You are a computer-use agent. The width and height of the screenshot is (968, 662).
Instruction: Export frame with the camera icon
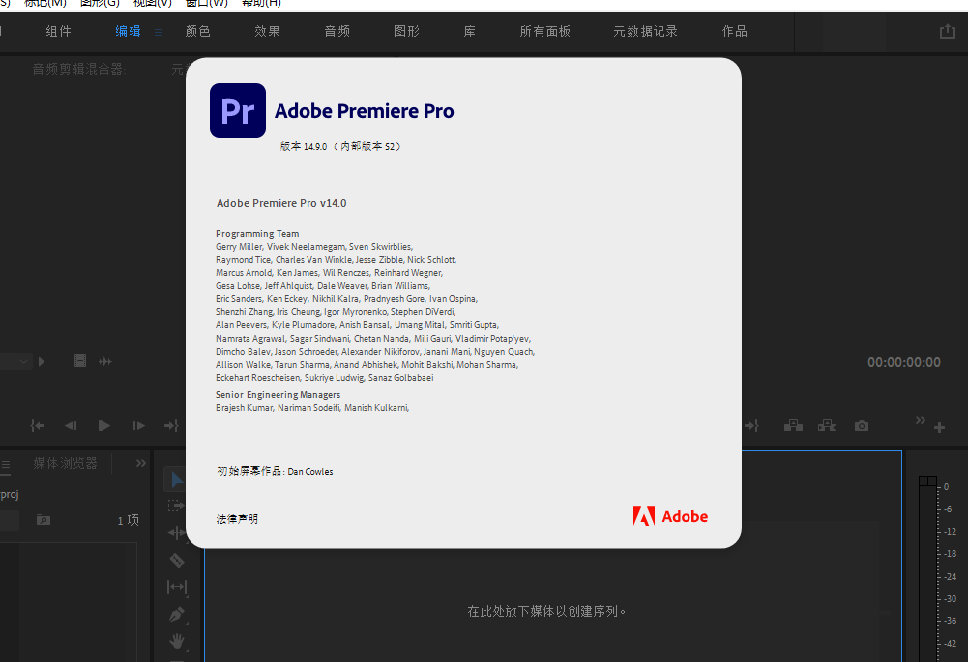861,425
